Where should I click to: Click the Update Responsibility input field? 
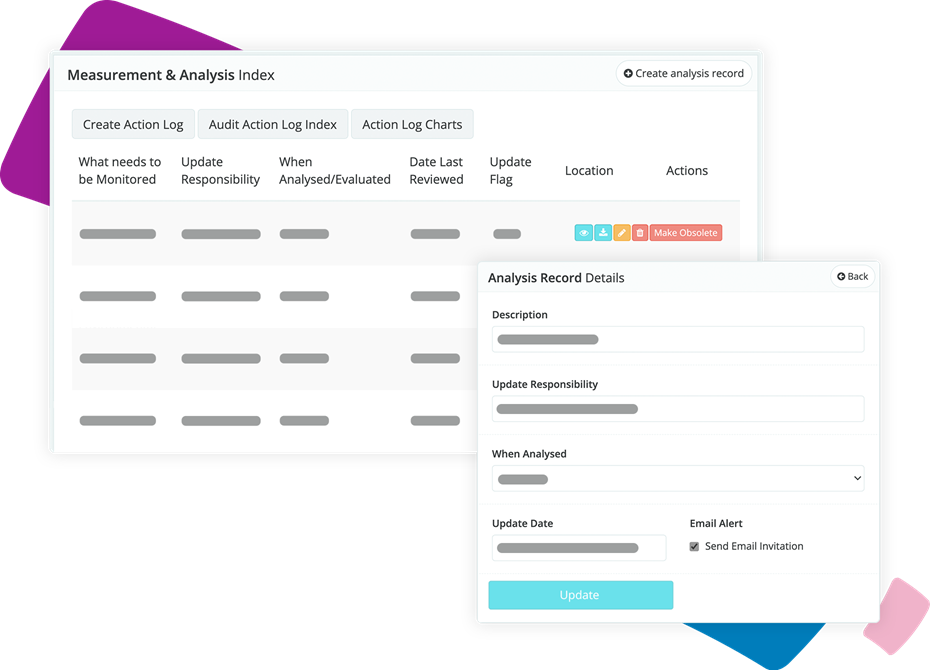pos(678,409)
